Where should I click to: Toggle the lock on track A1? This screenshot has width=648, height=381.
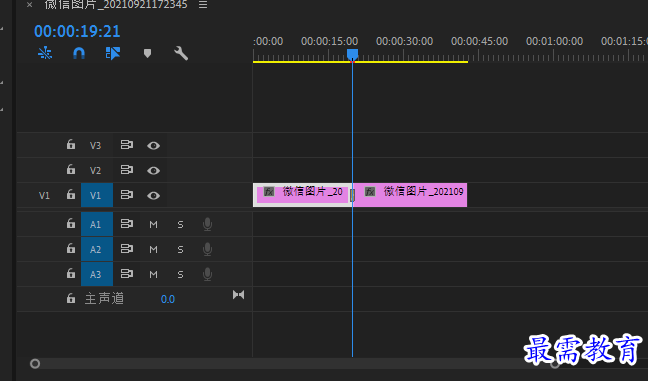click(x=71, y=223)
